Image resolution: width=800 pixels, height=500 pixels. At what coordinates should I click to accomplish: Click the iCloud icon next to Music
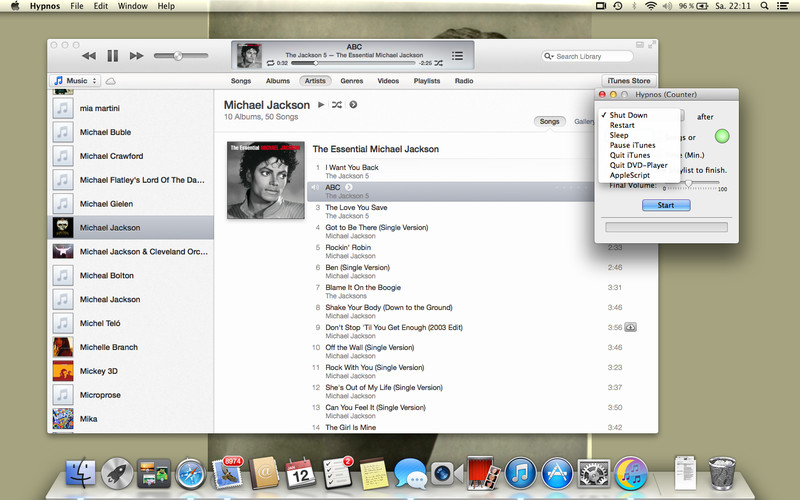tap(110, 81)
